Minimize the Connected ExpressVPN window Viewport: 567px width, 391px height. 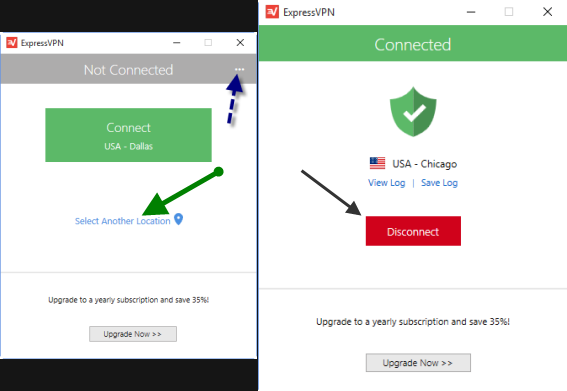click(x=471, y=12)
